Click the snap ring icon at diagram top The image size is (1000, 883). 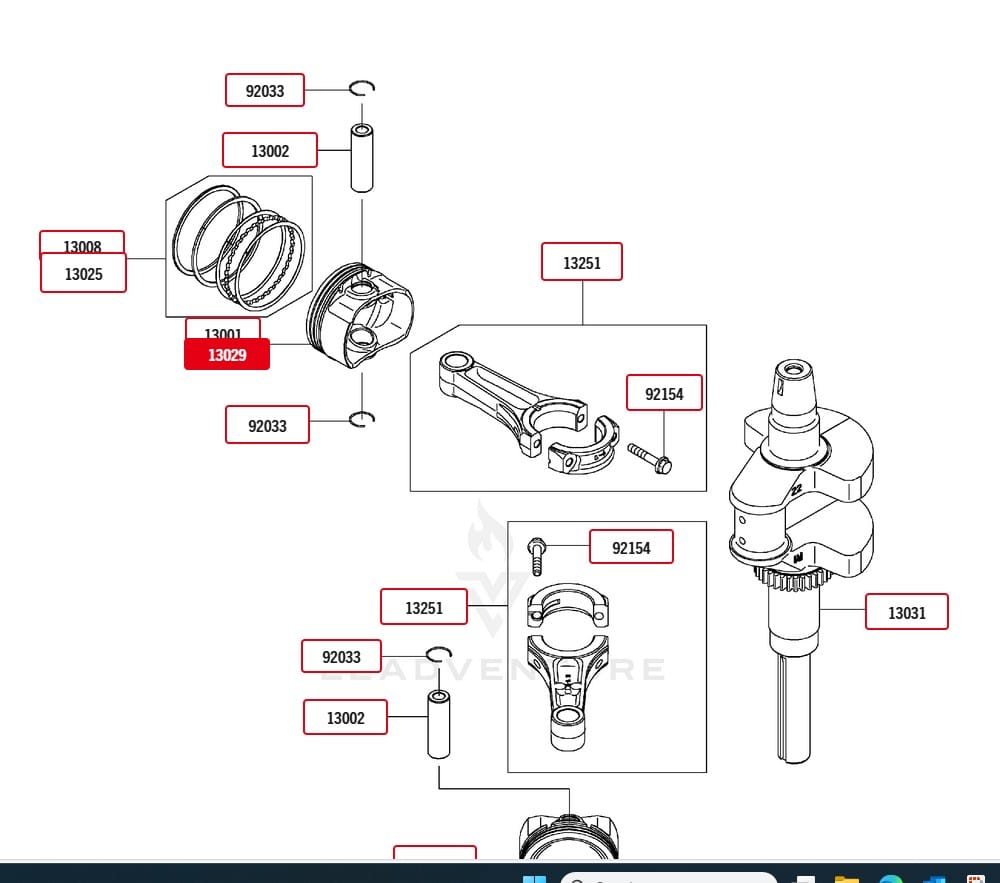click(x=362, y=89)
